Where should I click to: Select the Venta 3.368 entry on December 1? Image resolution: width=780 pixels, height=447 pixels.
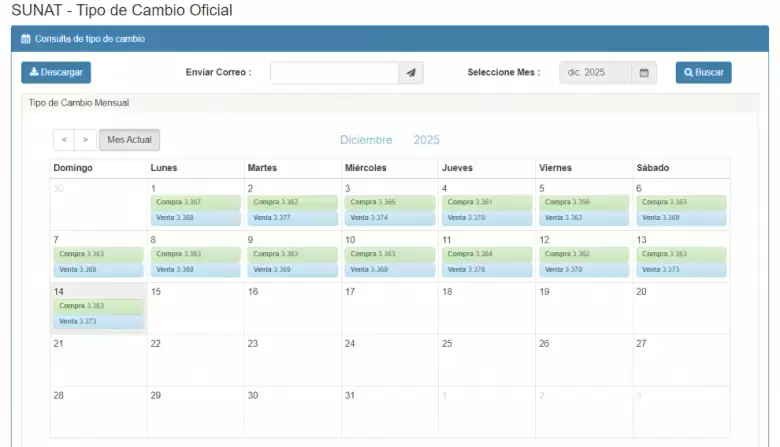pyautogui.click(x=195, y=217)
